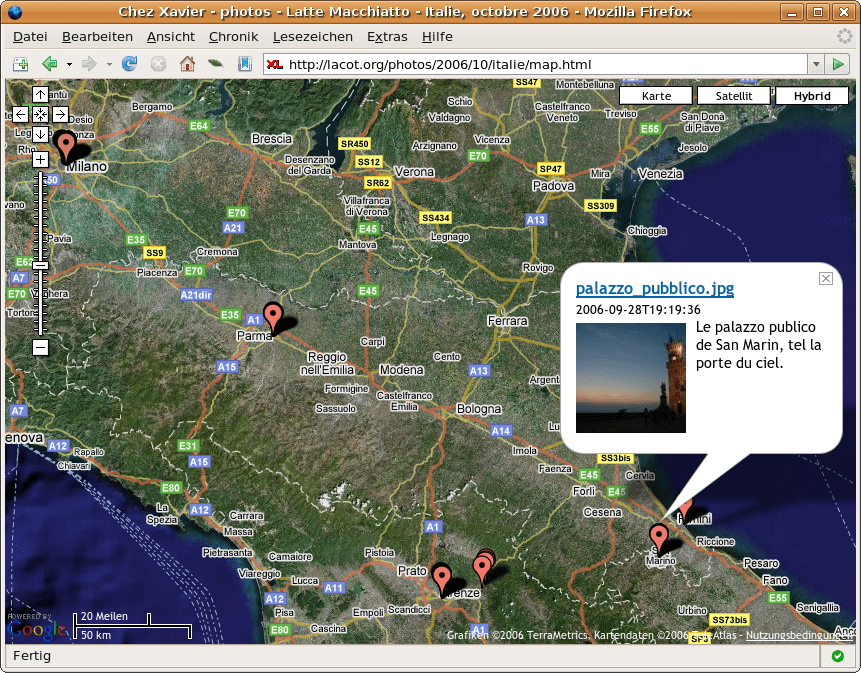The image size is (861, 673).
Task: Return map to last result center
Action: click(x=40, y=114)
